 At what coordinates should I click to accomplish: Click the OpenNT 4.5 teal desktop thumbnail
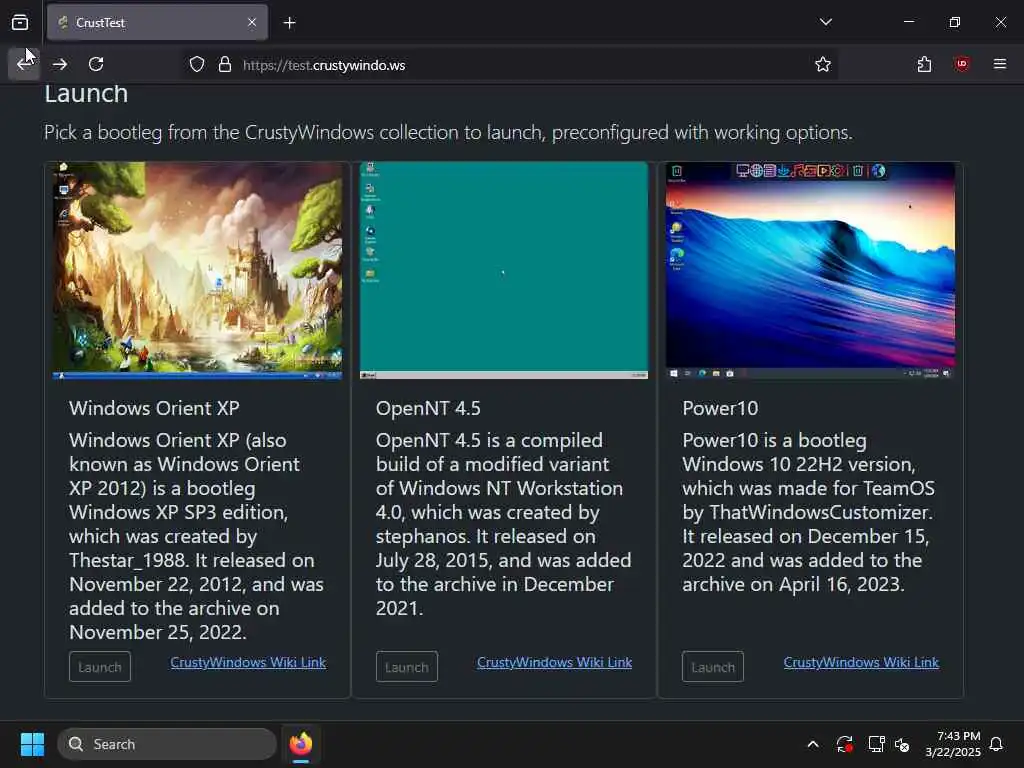504,270
